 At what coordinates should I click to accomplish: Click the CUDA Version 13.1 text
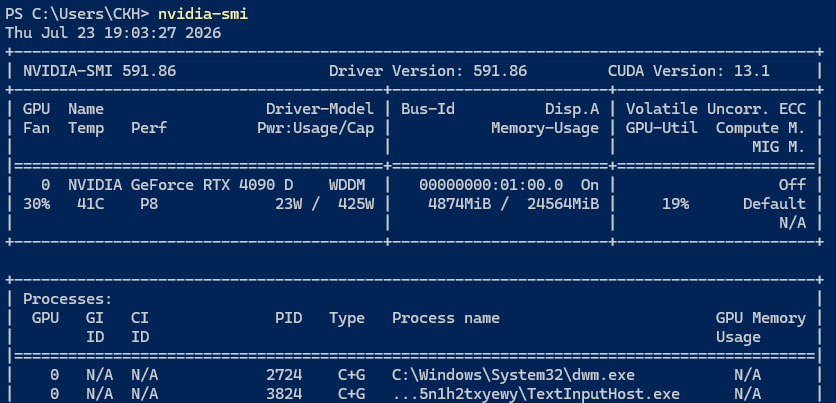pyautogui.click(x=688, y=71)
